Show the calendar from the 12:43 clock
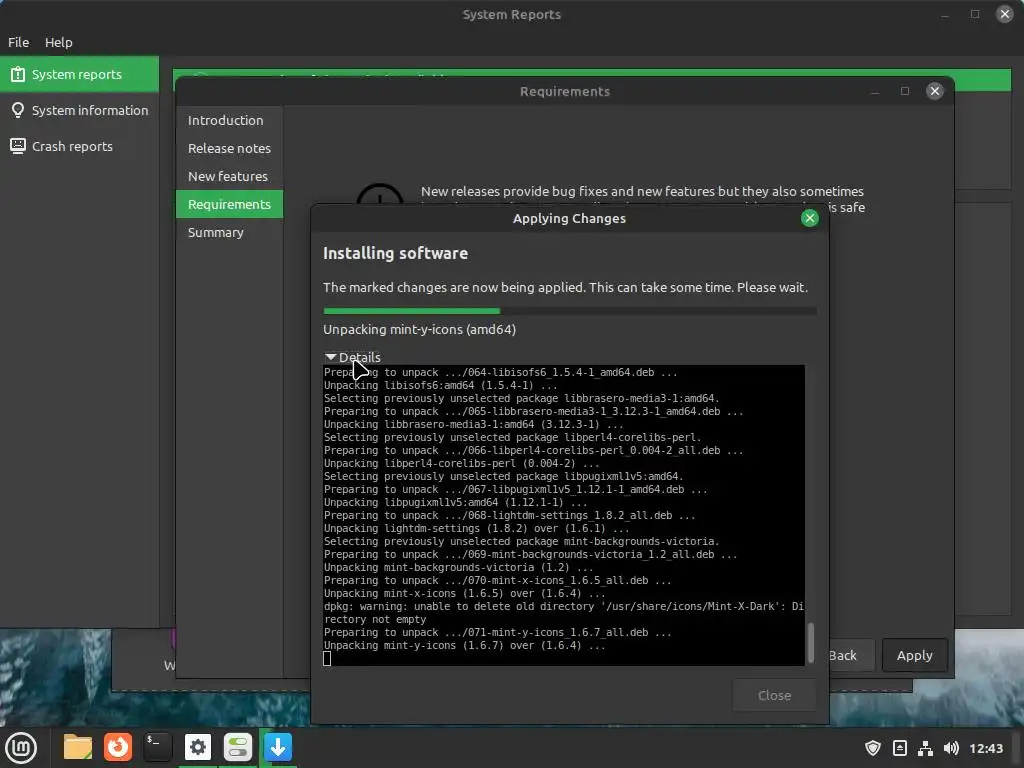The height and width of the screenshot is (768, 1024). tap(986, 748)
